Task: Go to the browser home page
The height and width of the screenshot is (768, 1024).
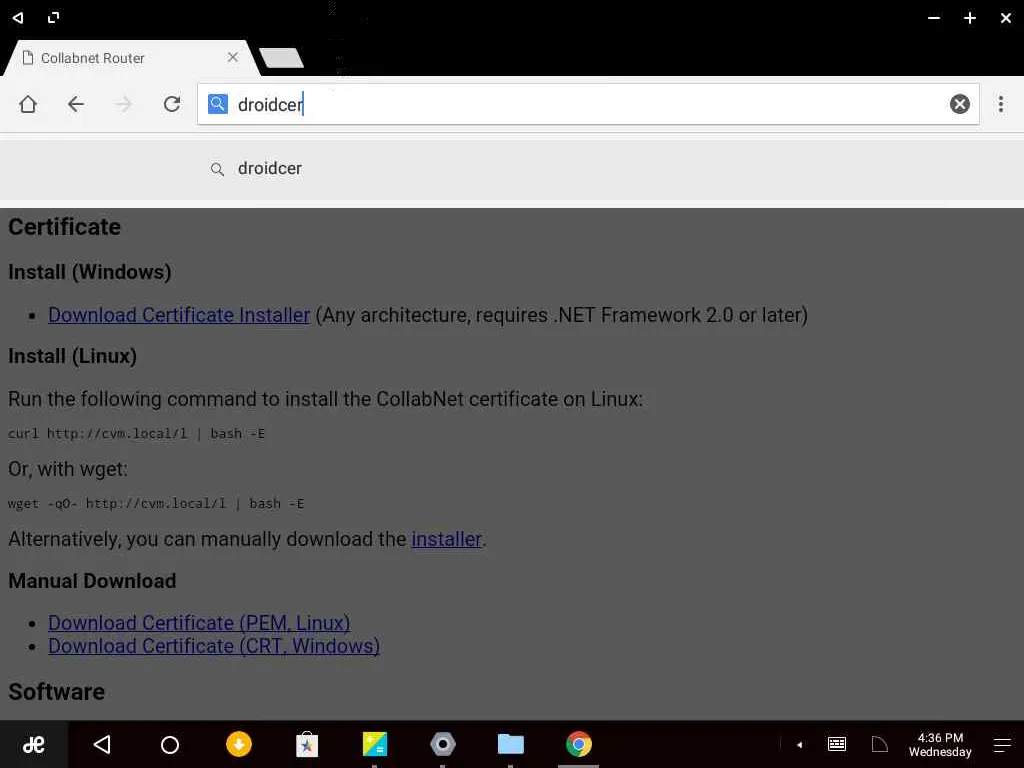Action: [x=28, y=104]
